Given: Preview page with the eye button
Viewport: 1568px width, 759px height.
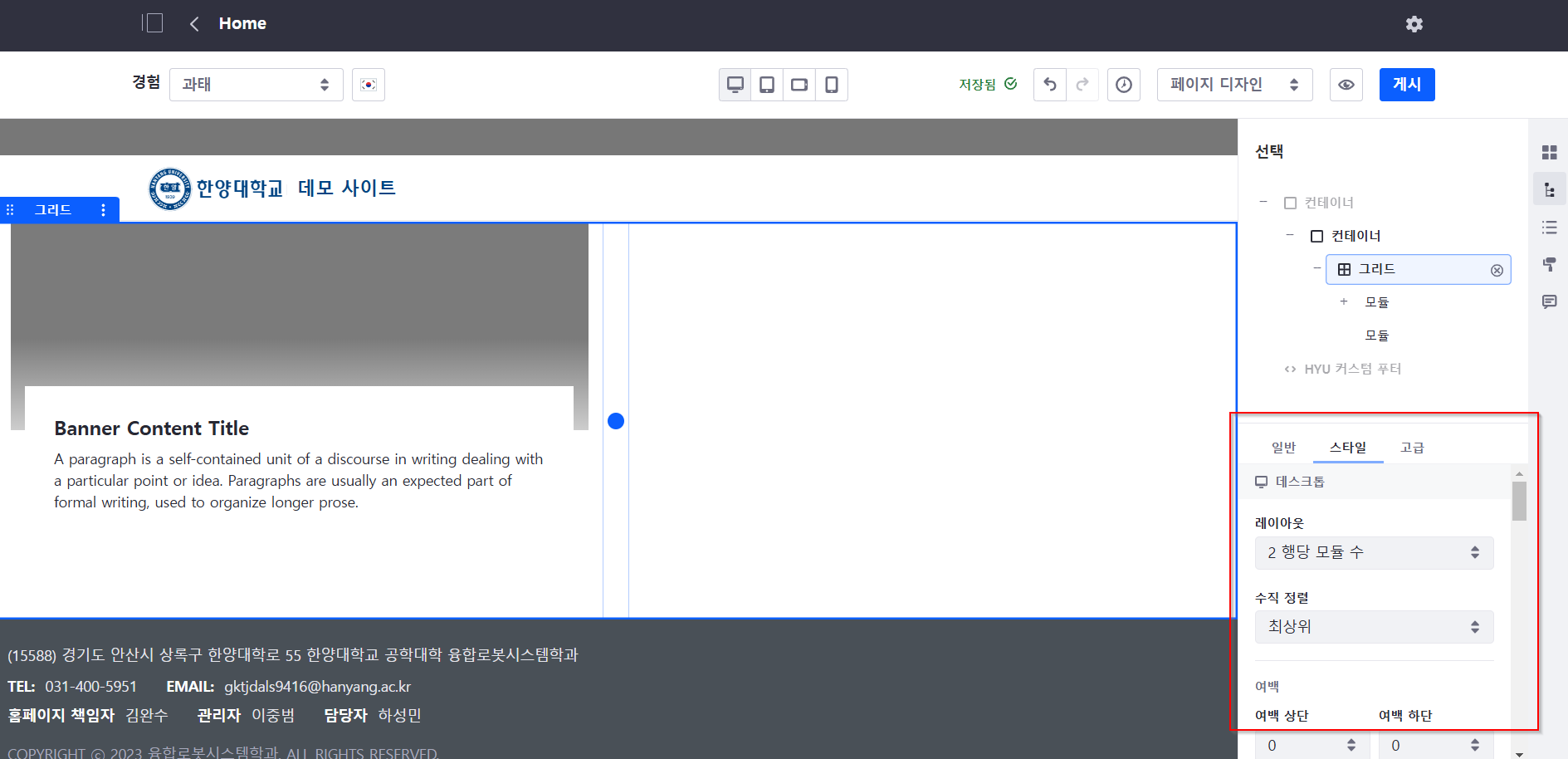Looking at the screenshot, I should pyautogui.click(x=1346, y=85).
